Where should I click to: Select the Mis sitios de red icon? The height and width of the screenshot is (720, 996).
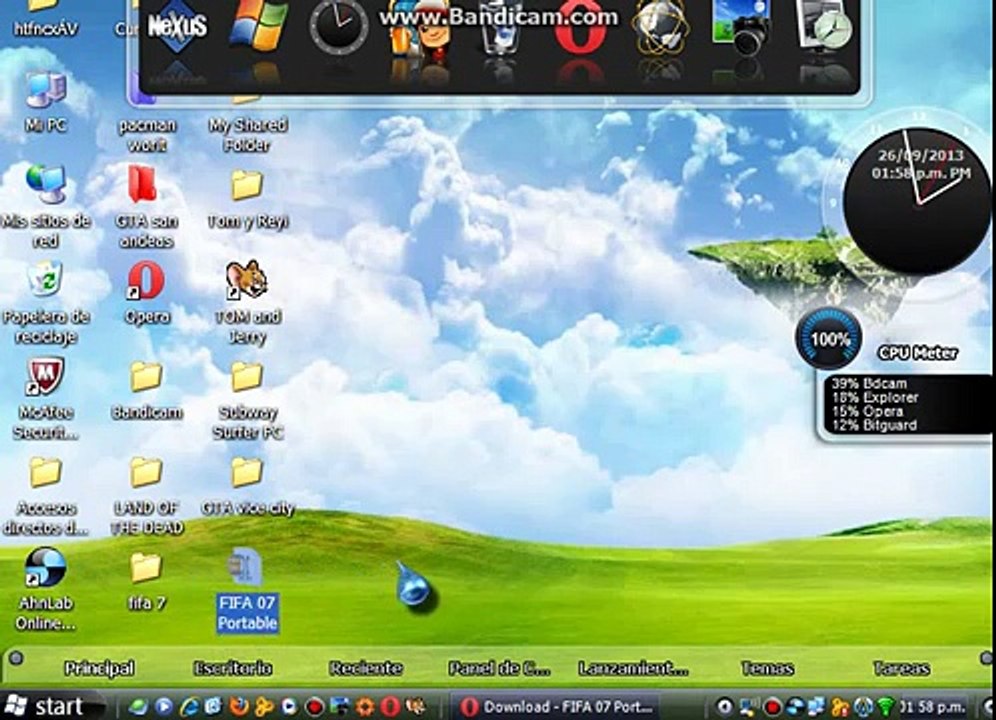point(45,207)
